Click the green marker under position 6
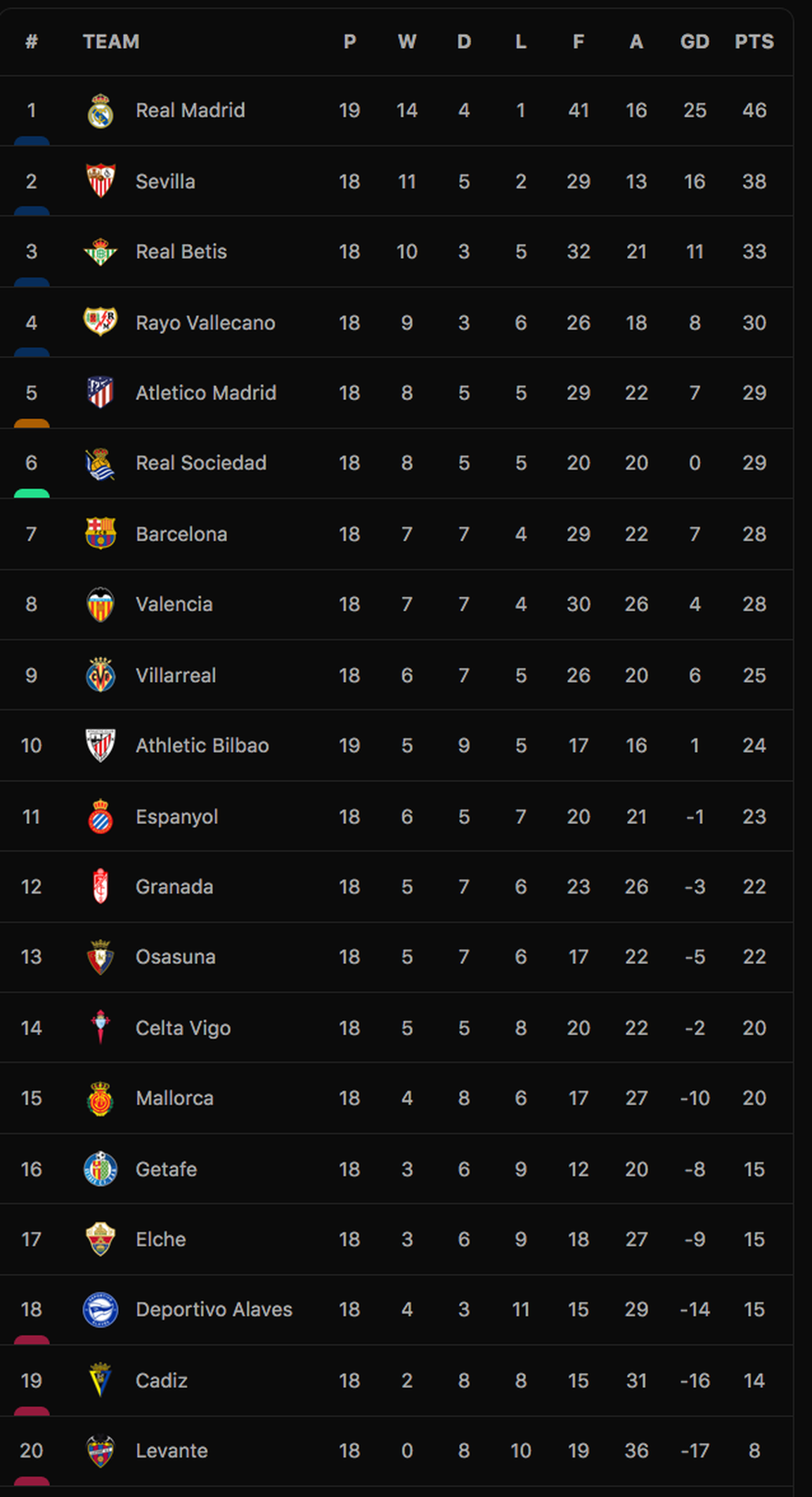 click(32, 493)
